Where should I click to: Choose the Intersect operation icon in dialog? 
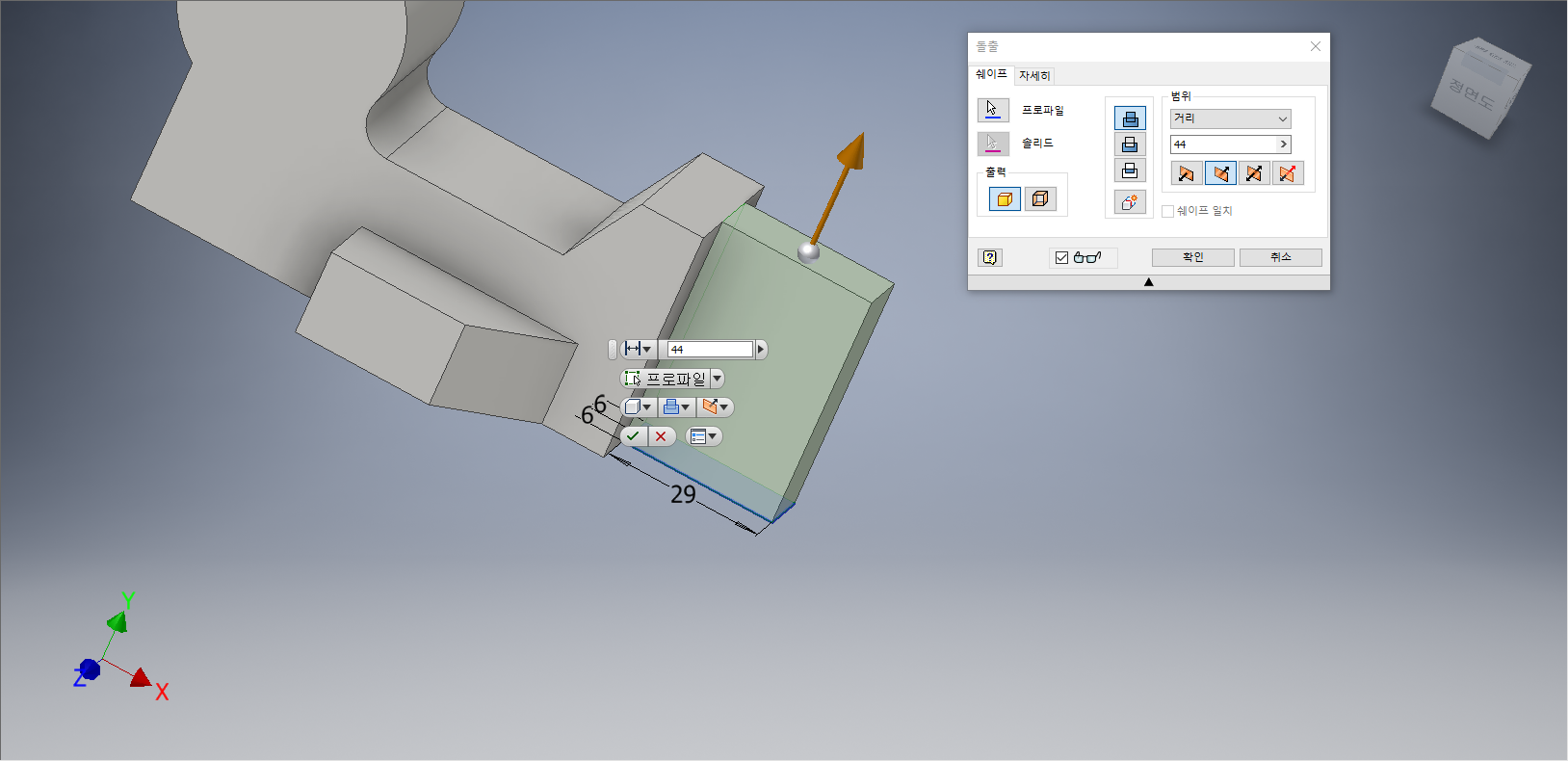tap(1130, 171)
